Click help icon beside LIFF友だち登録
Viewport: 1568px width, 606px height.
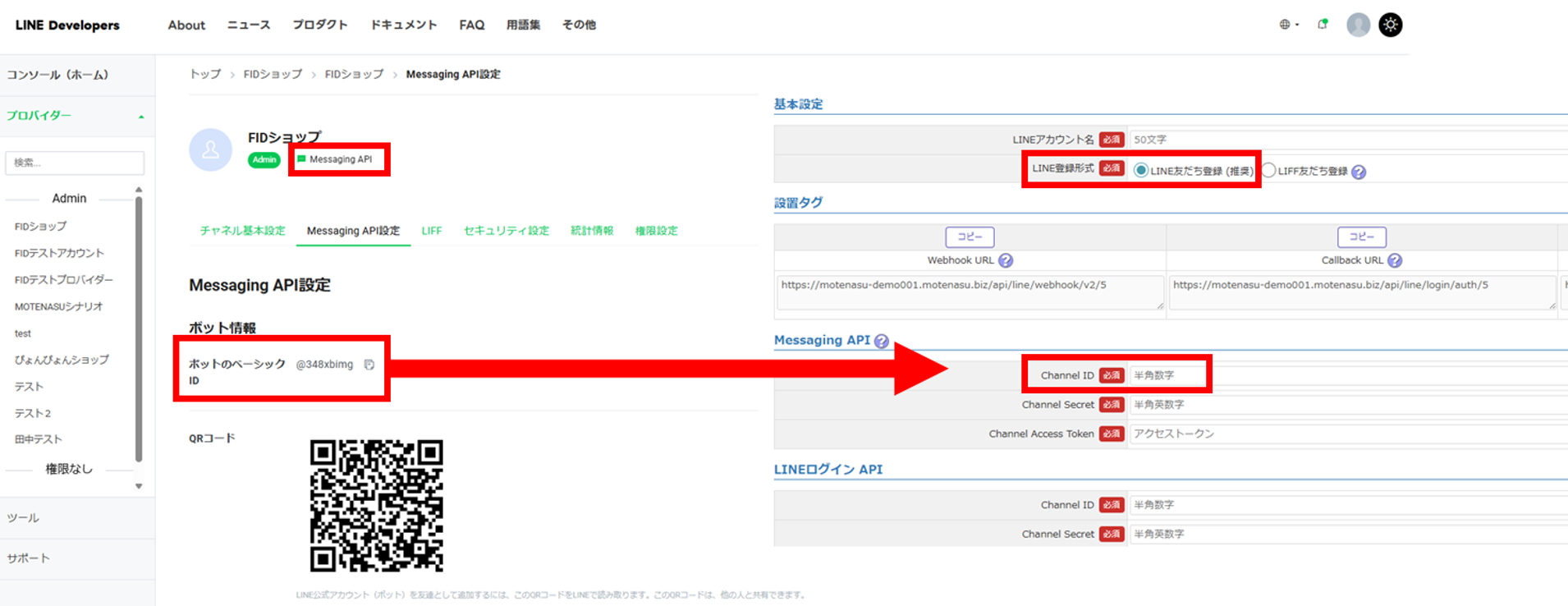[x=1359, y=172]
